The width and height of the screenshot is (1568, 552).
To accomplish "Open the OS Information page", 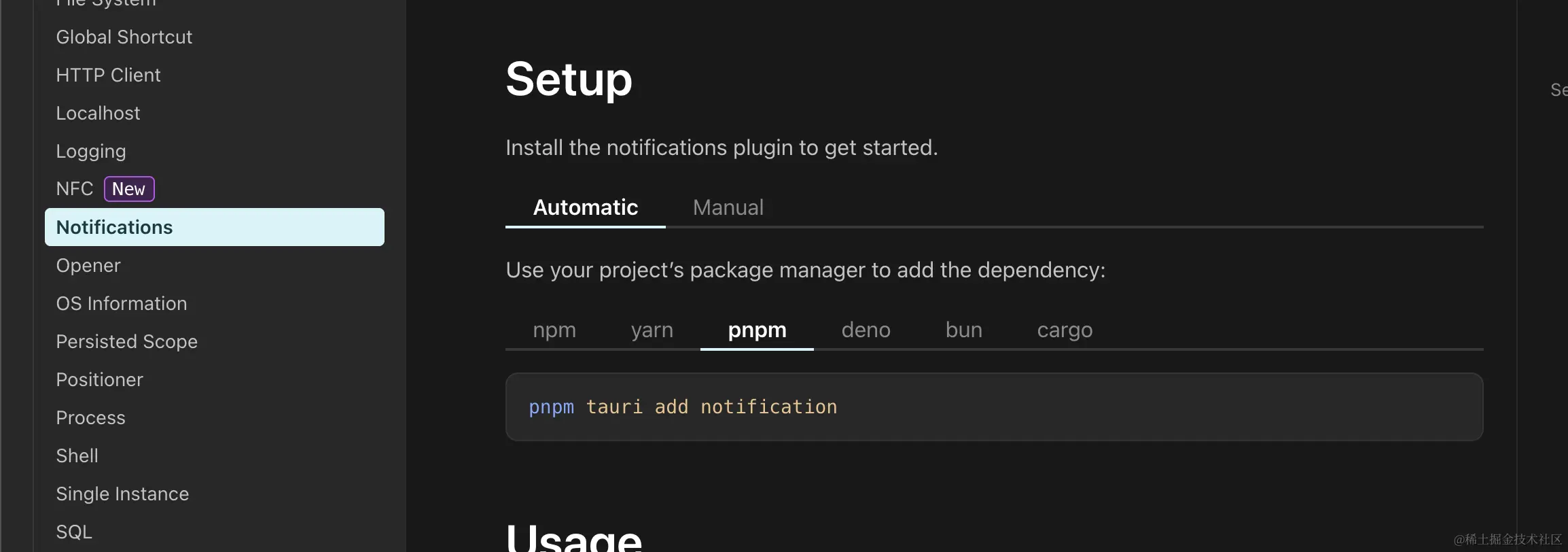I will click(121, 303).
